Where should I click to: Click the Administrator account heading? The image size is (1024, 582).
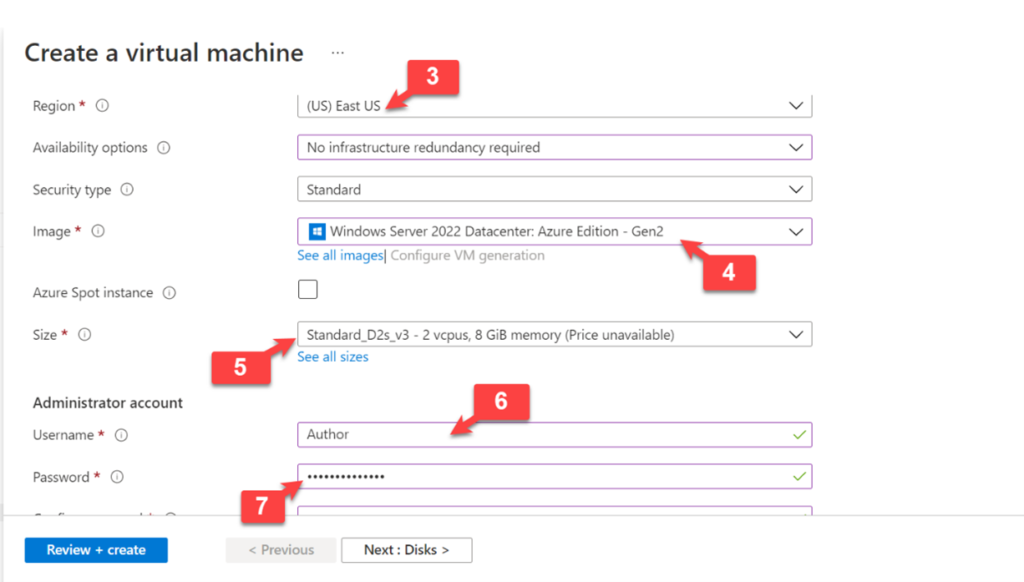pyautogui.click(x=108, y=403)
